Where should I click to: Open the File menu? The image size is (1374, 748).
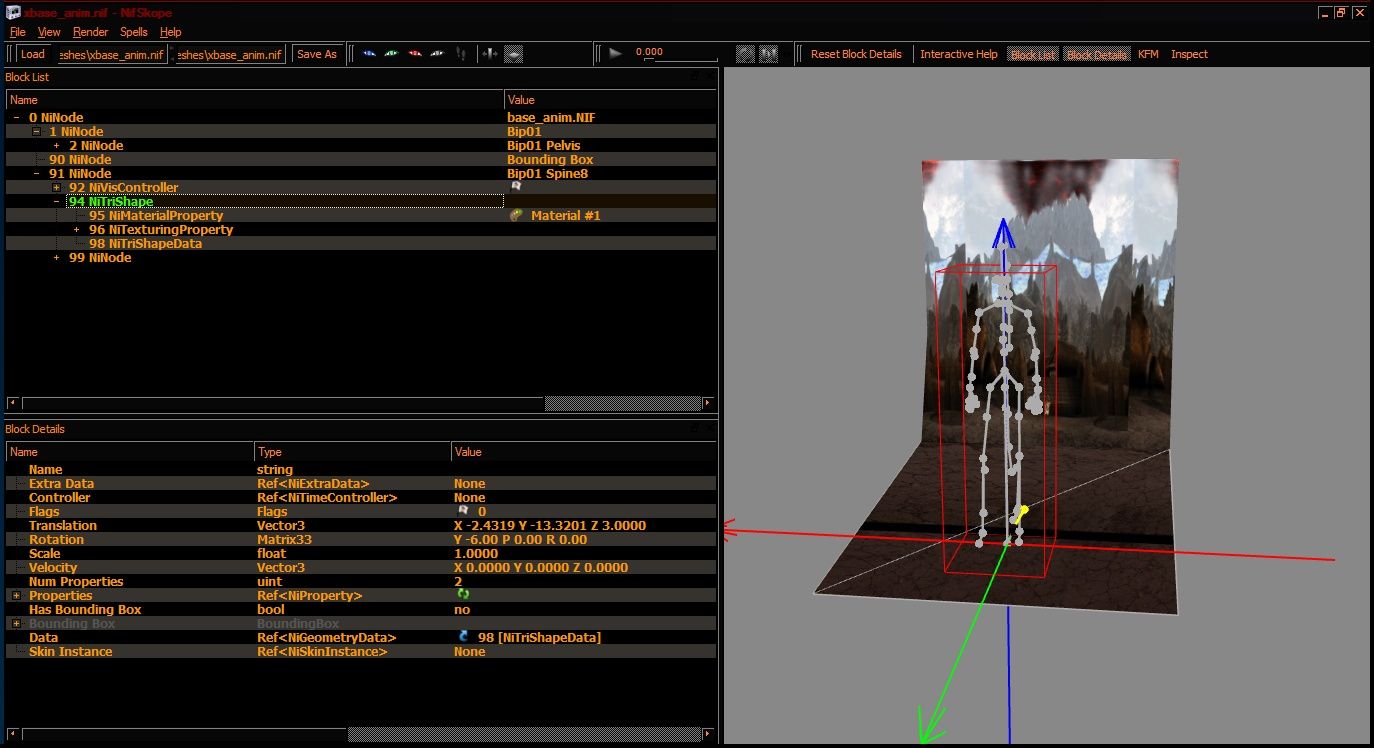pyautogui.click(x=17, y=32)
